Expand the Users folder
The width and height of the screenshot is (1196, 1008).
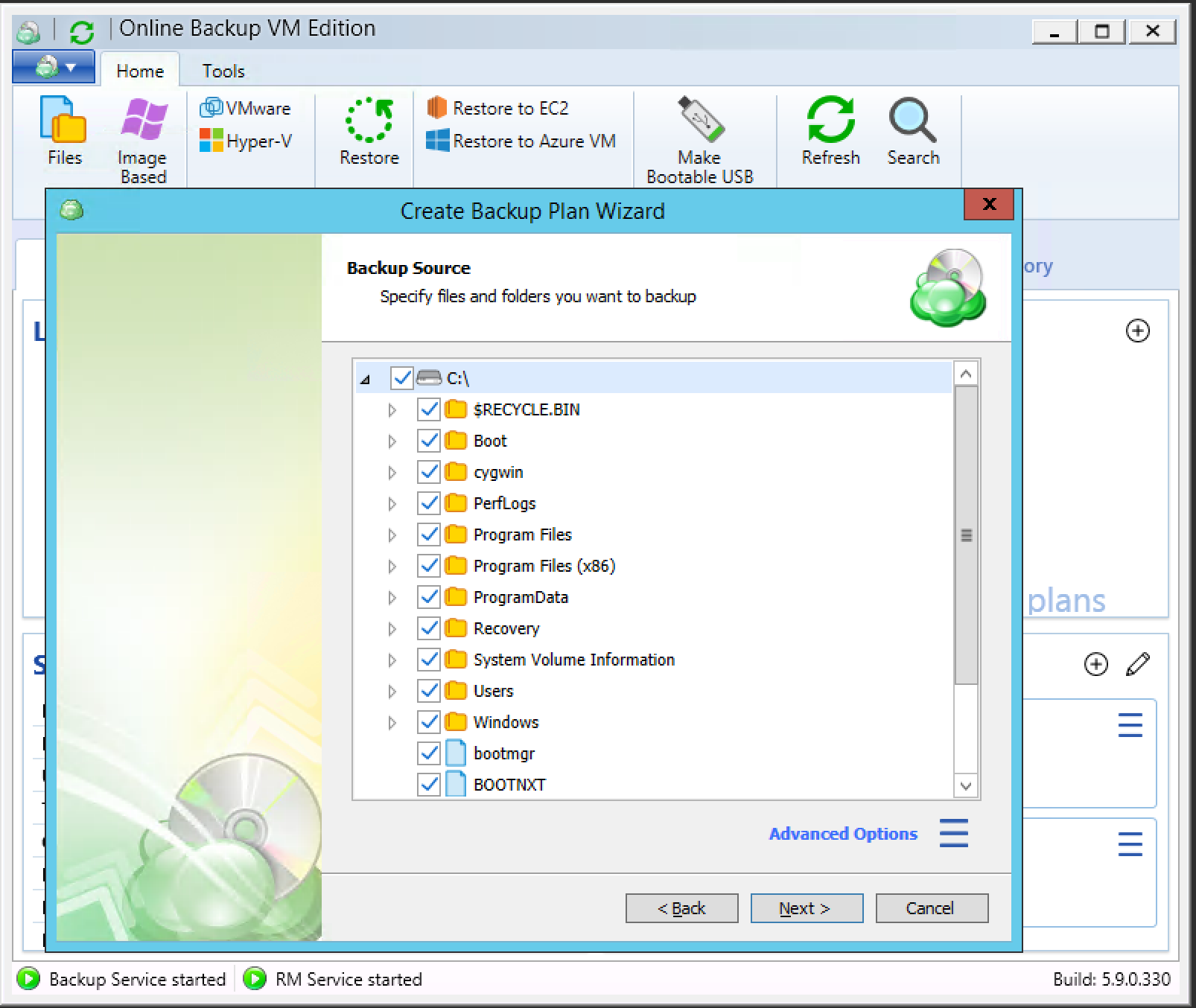click(392, 691)
